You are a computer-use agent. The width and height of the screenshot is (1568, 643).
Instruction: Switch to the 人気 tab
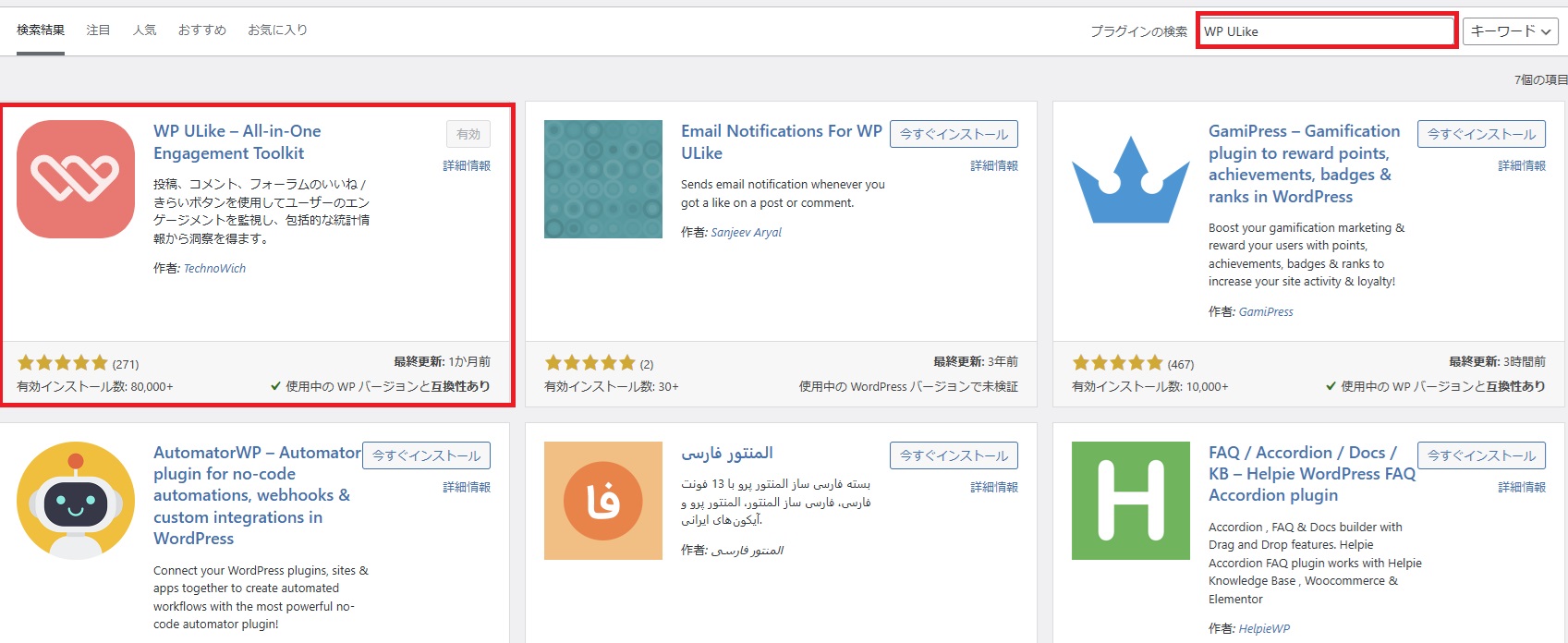click(x=144, y=30)
